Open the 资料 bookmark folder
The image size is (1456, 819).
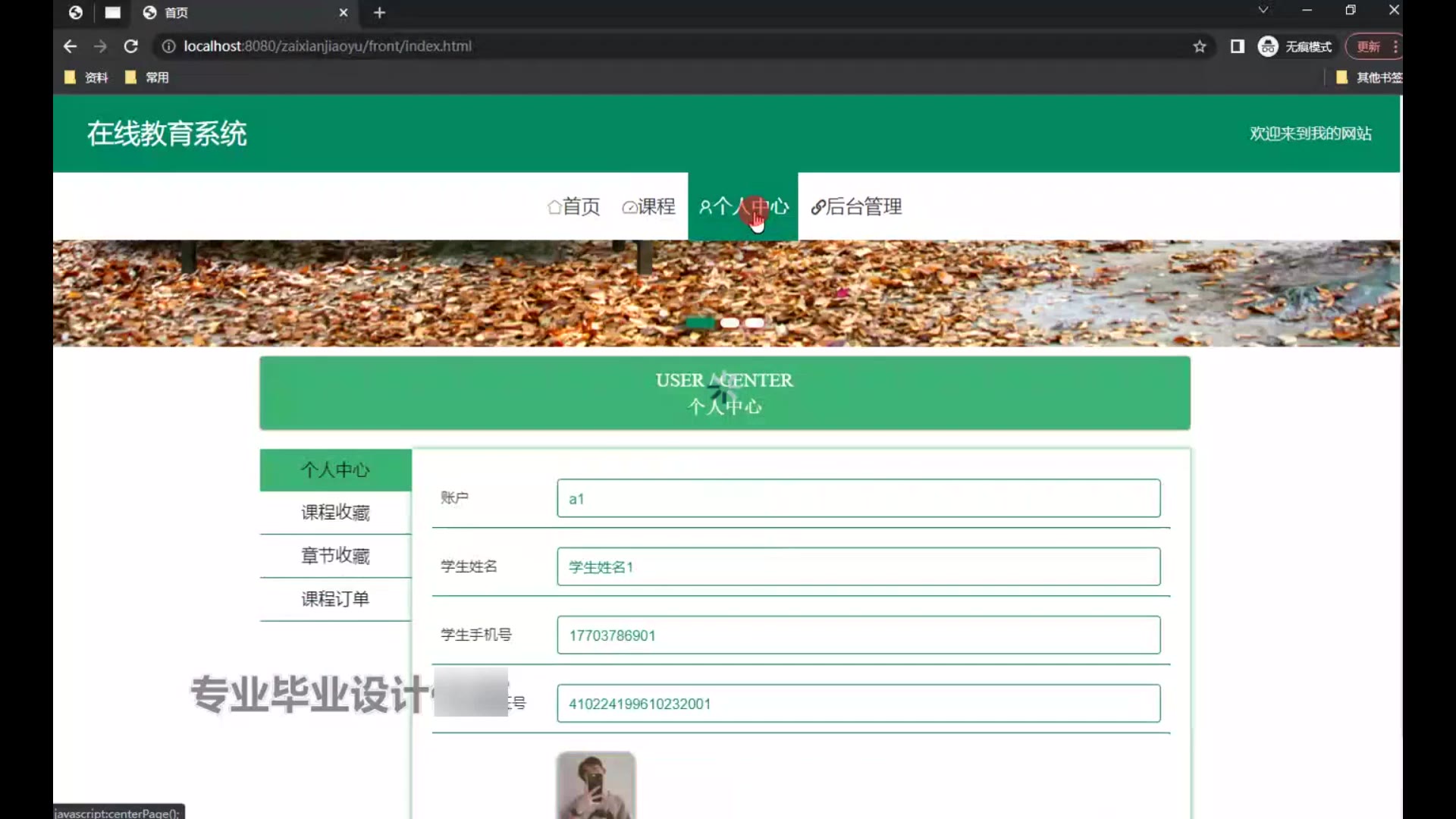[86, 77]
